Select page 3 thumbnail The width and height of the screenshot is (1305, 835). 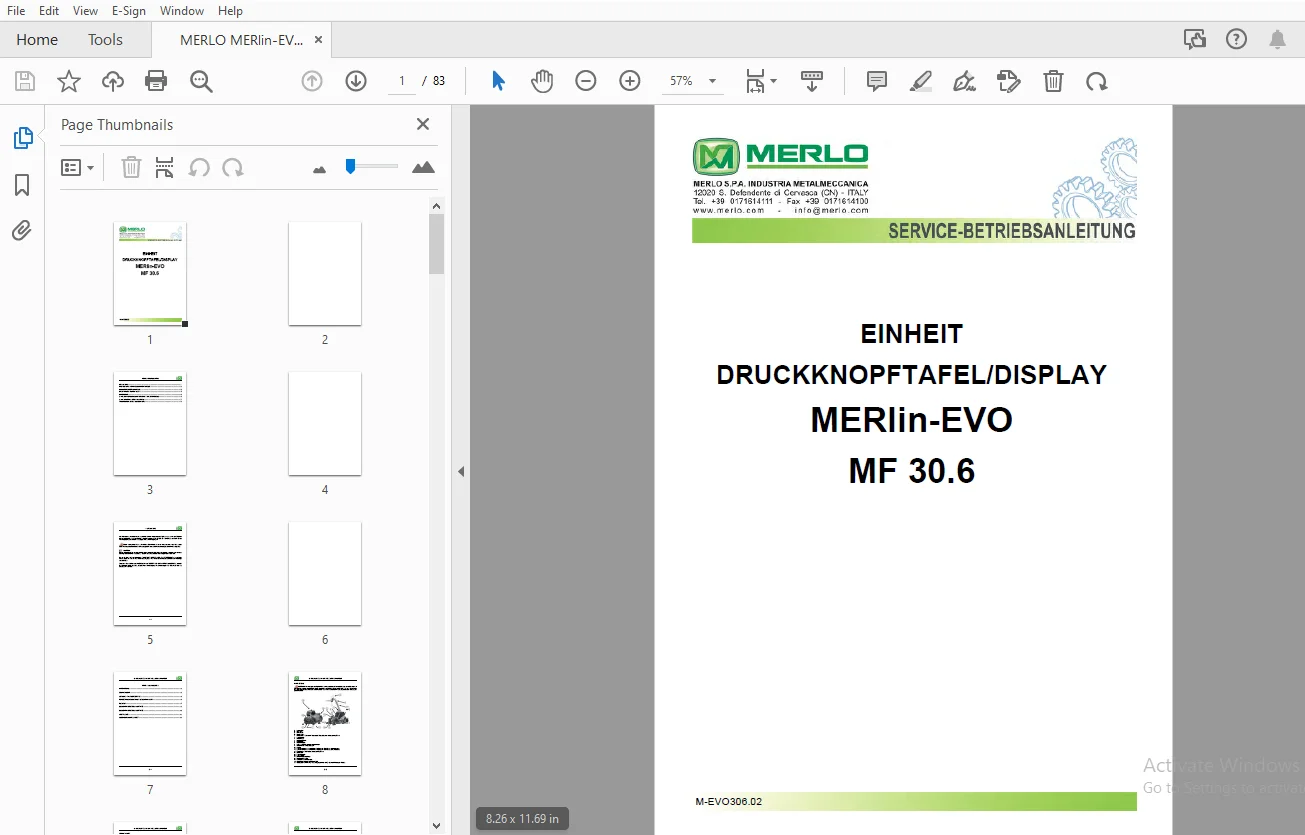point(150,424)
